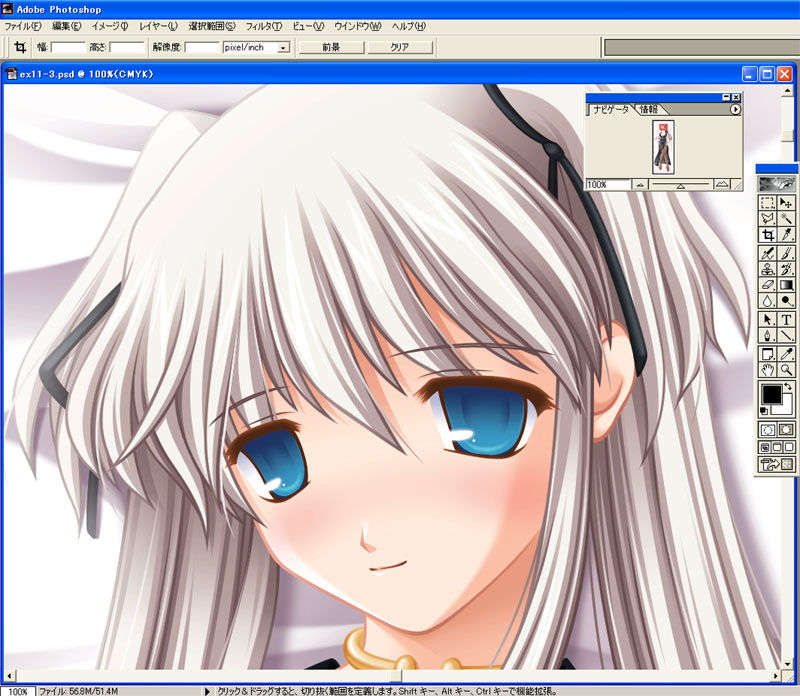Switch to the ナビゲータ tab

(x=611, y=109)
